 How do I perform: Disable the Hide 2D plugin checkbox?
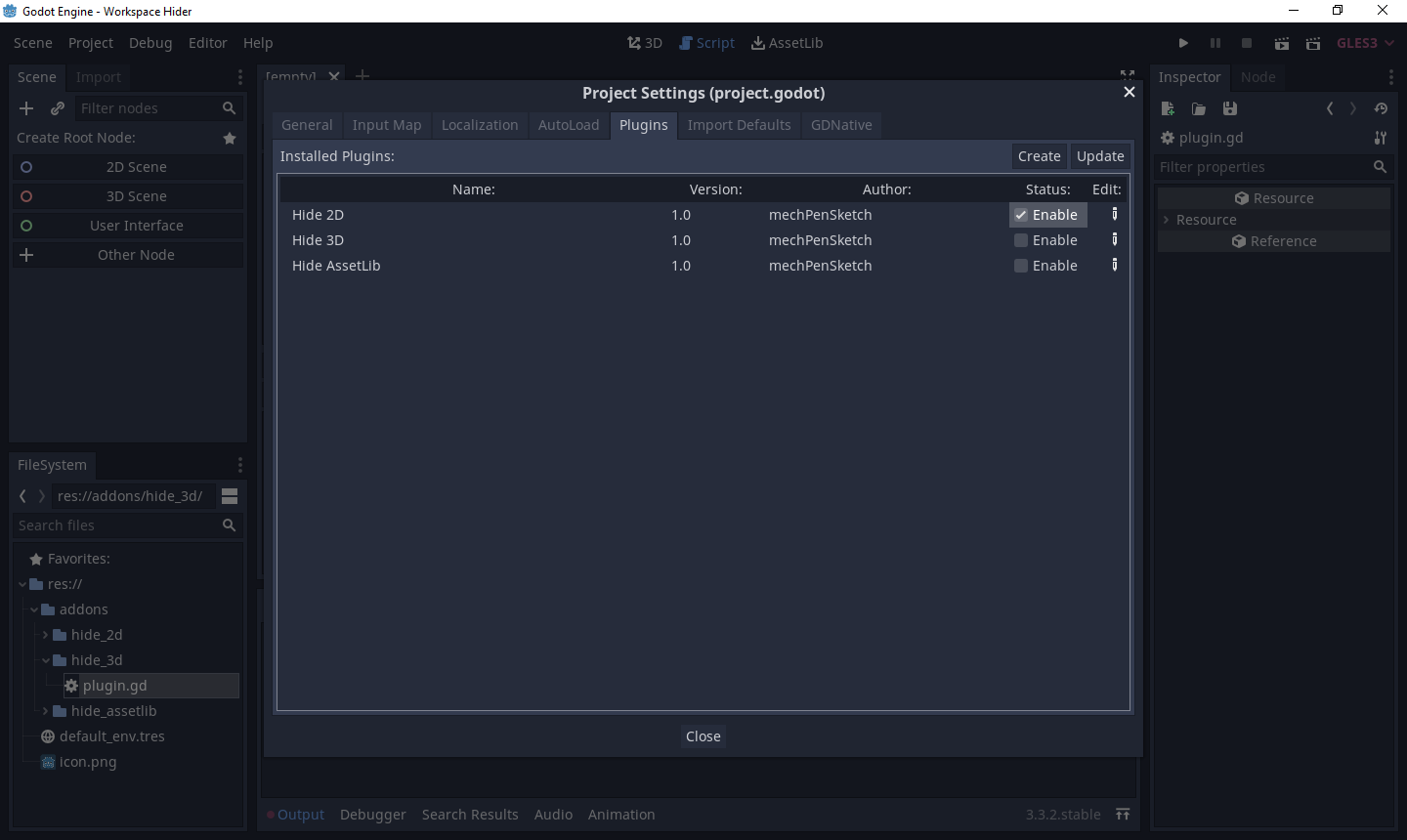point(1021,215)
